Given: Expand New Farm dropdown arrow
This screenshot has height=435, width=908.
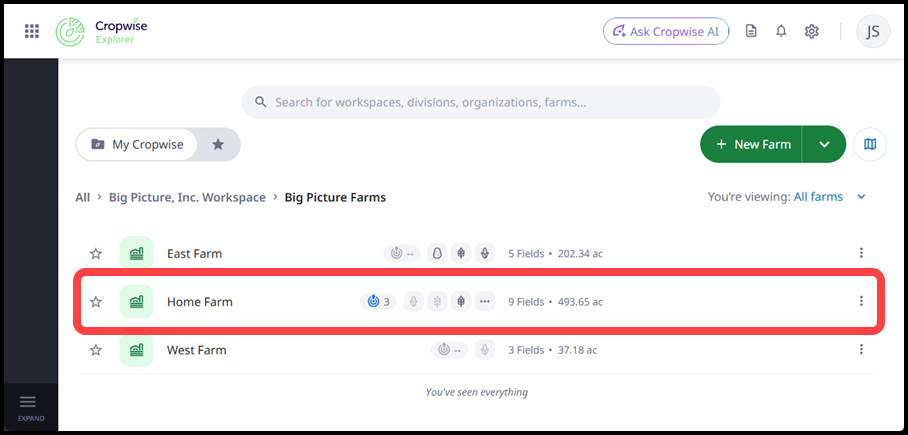Looking at the screenshot, I should [825, 144].
